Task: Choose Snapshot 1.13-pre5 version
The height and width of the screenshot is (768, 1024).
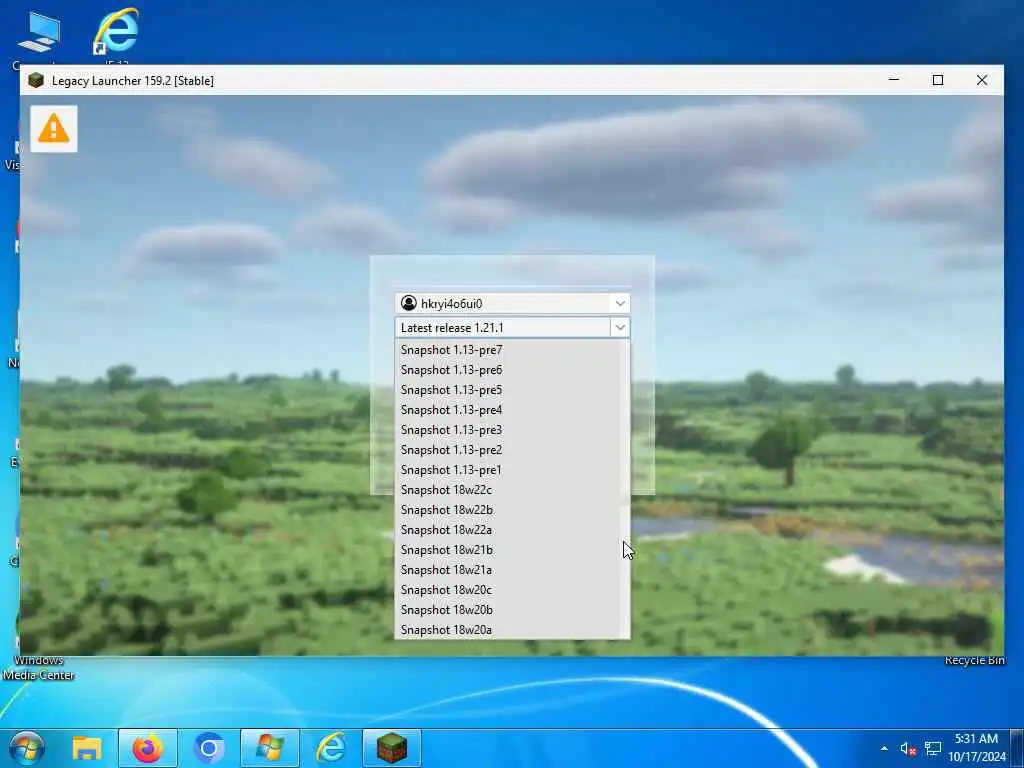Action: (x=507, y=390)
